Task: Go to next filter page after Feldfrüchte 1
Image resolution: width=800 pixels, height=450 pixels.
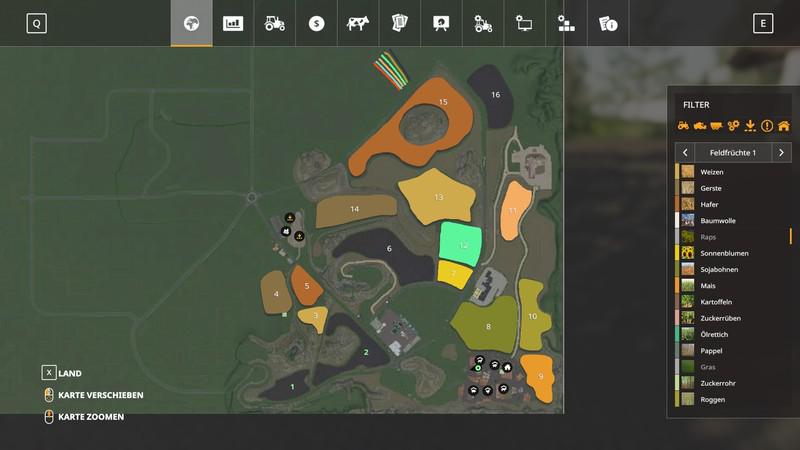Action: point(782,152)
